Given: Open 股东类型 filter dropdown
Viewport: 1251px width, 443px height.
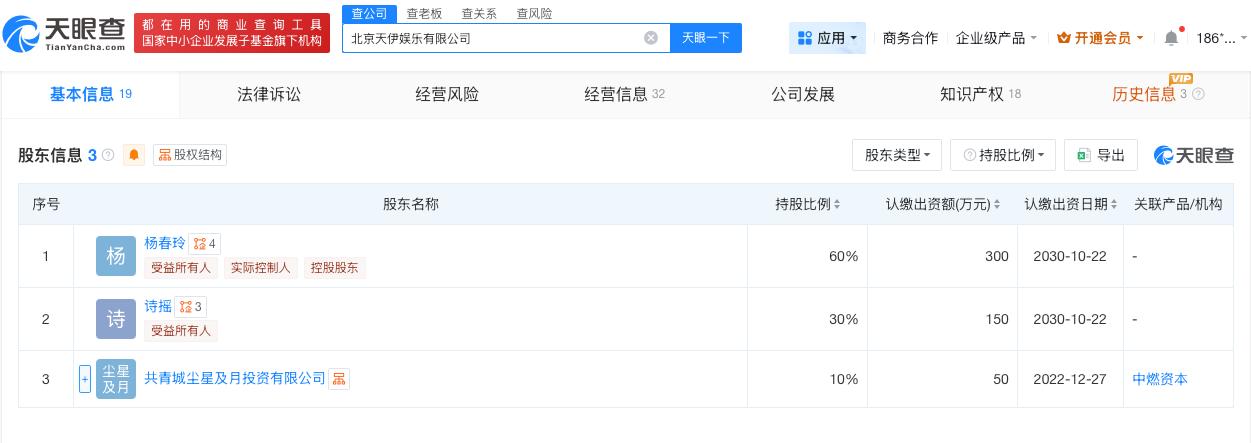Looking at the screenshot, I should pos(897,155).
